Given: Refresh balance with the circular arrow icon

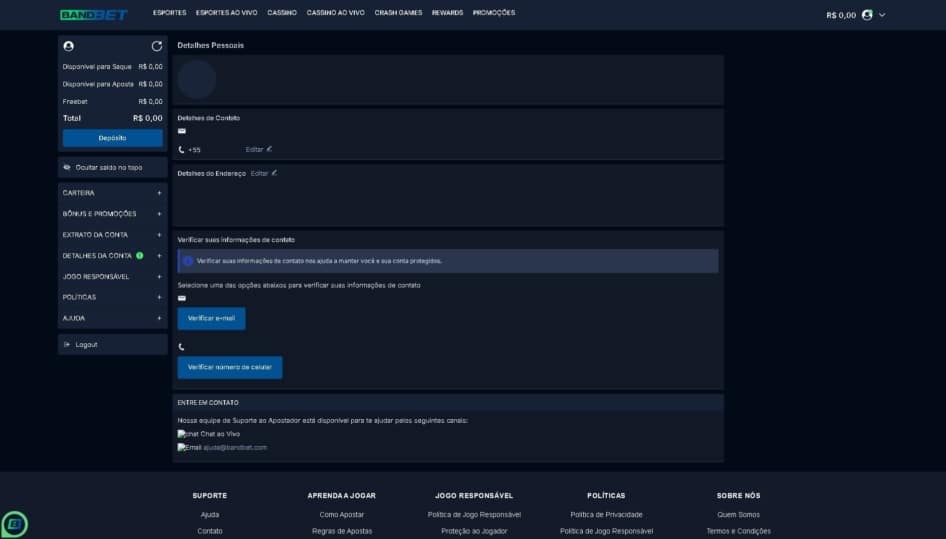Looking at the screenshot, I should [x=157, y=46].
